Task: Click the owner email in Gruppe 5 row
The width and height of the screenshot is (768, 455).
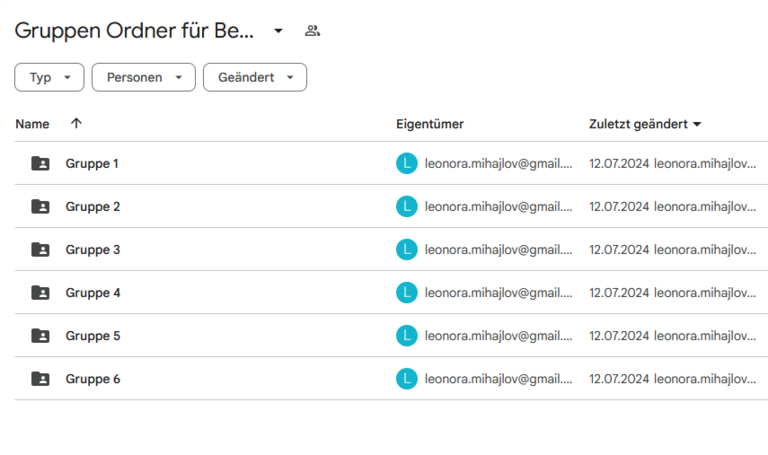Action: (498, 336)
